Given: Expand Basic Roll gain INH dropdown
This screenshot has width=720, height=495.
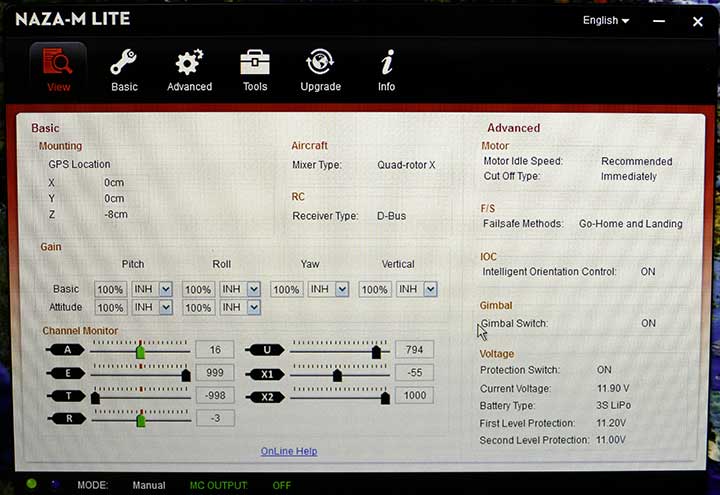Looking at the screenshot, I should [x=254, y=289].
